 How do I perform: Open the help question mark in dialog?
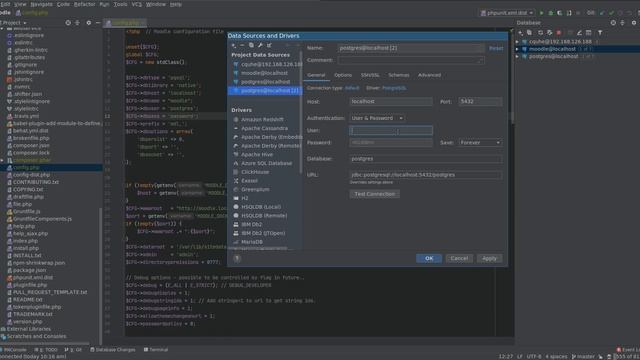pyautogui.click(x=237, y=258)
